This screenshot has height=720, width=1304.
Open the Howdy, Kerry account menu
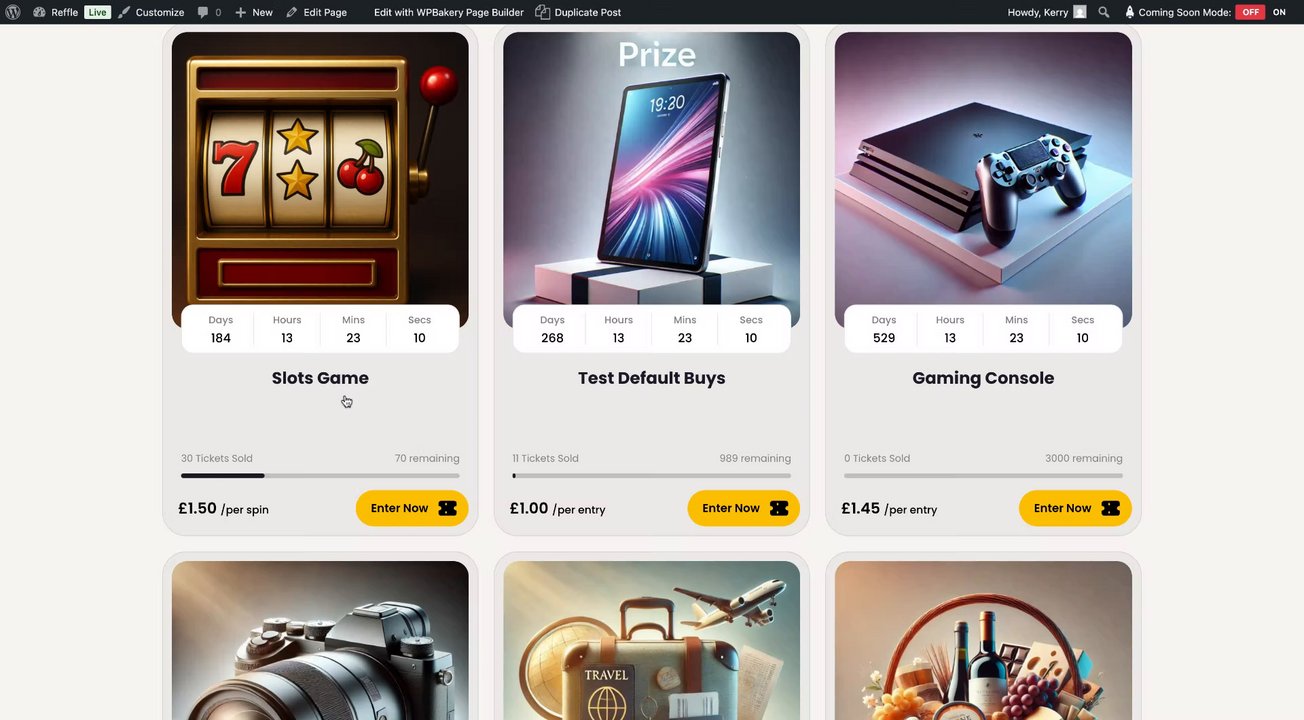pos(1047,12)
